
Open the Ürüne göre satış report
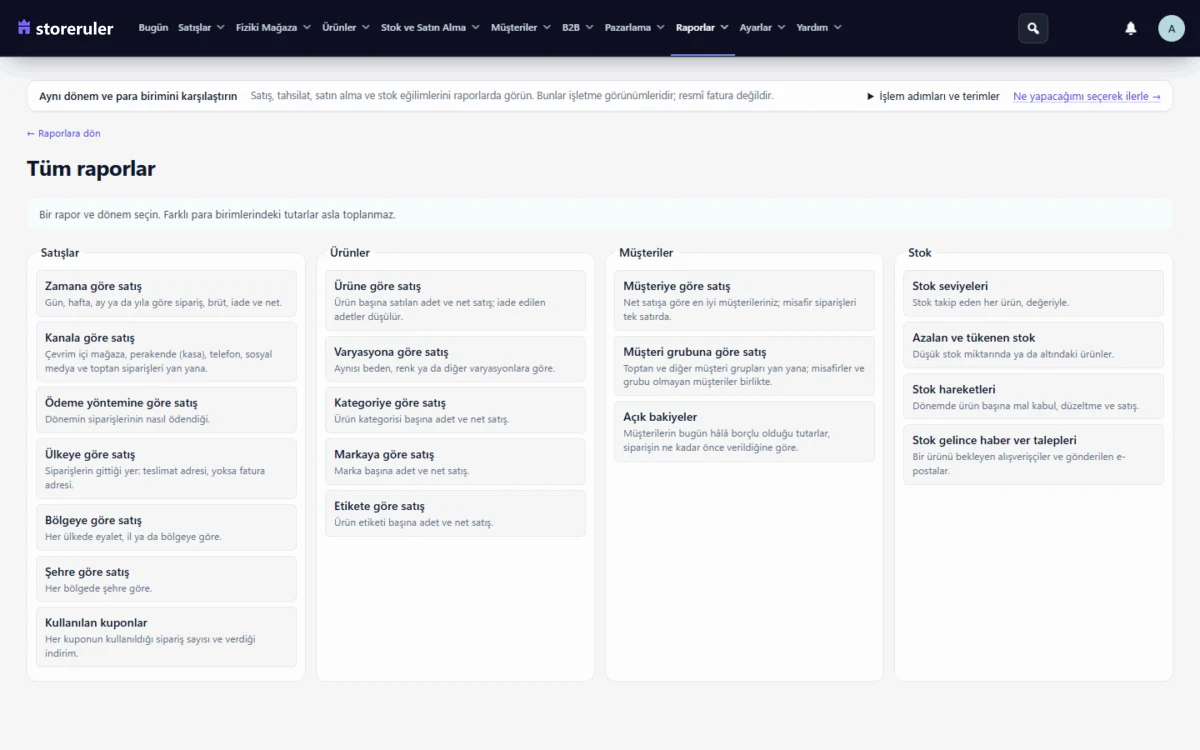(x=455, y=300)
